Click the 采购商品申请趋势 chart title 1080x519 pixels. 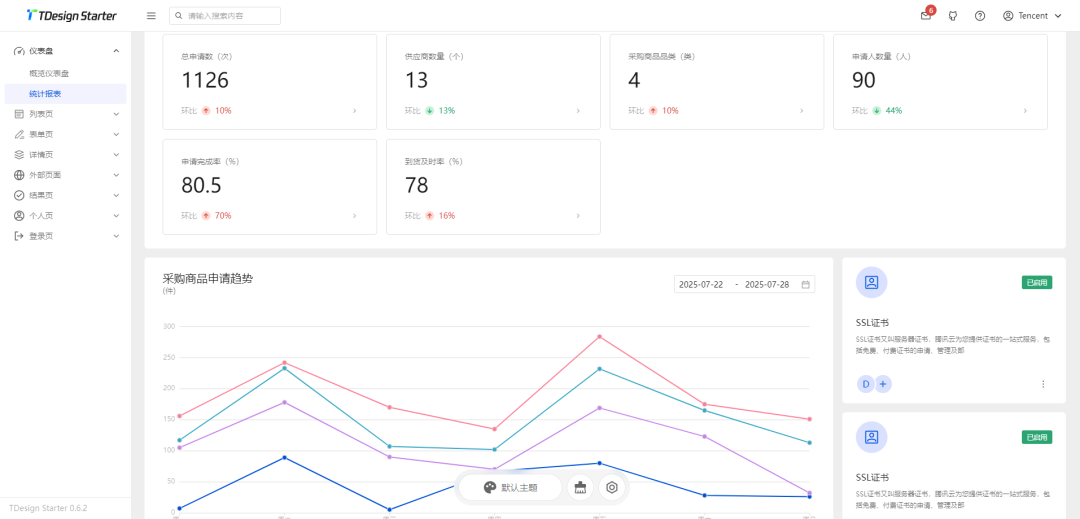[x=207, y=279]
